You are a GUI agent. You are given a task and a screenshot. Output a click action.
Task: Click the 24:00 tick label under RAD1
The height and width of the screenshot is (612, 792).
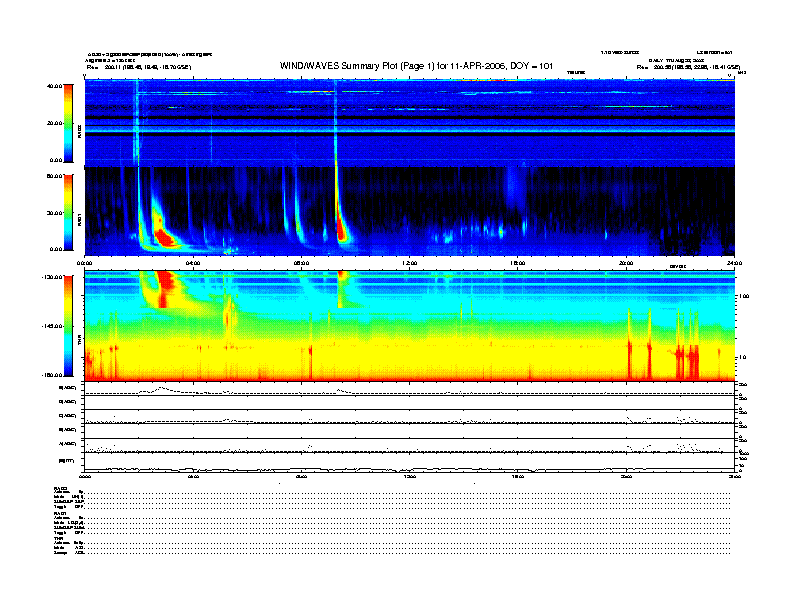click(x=734, y=263)
